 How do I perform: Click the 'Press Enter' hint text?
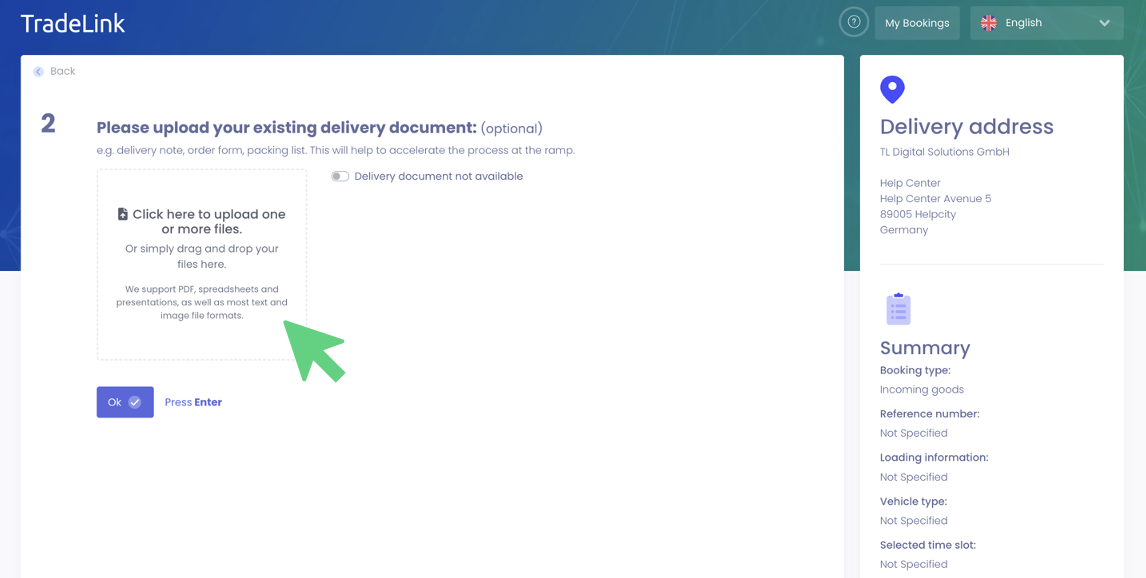pos(193,402)
